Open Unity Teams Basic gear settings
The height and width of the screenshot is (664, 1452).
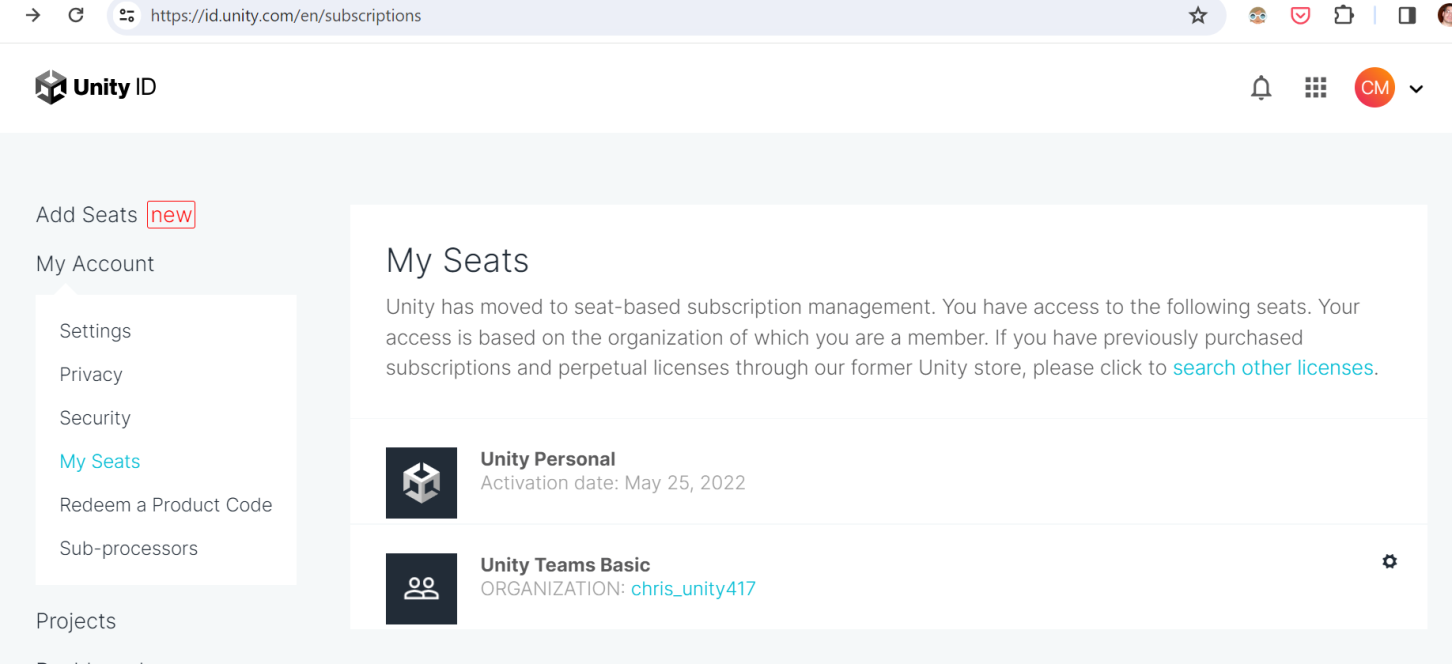pyautogui.click(x=1389, y=562)
